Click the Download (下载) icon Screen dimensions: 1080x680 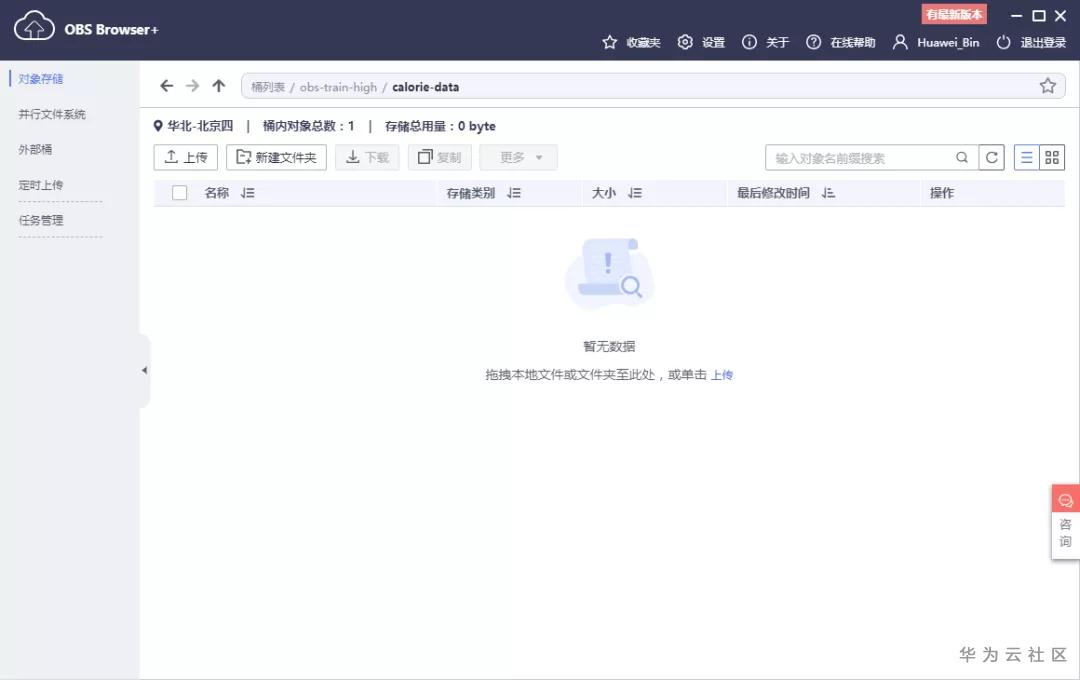pos(366,157)
